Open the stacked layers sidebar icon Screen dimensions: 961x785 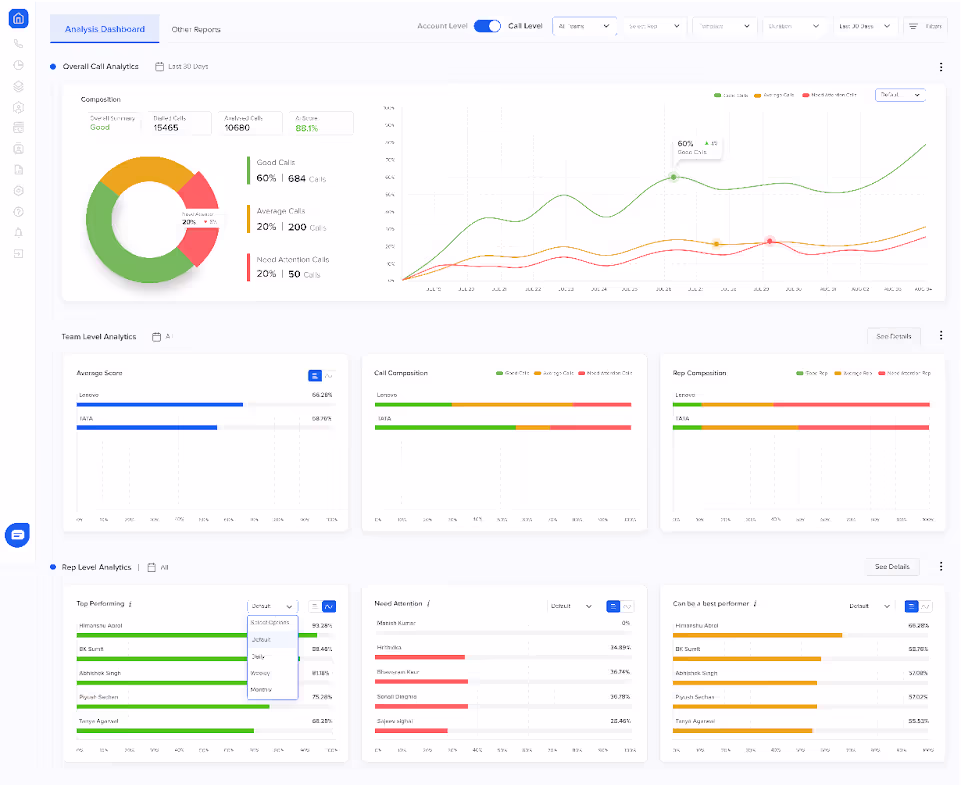tap(18, 86)
